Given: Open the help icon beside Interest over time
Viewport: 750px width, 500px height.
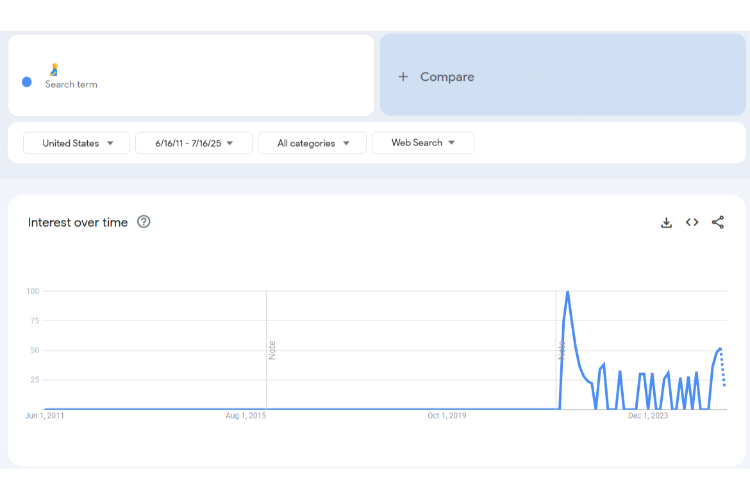Looking at the screenshot, I should click(x=144, y=222).
